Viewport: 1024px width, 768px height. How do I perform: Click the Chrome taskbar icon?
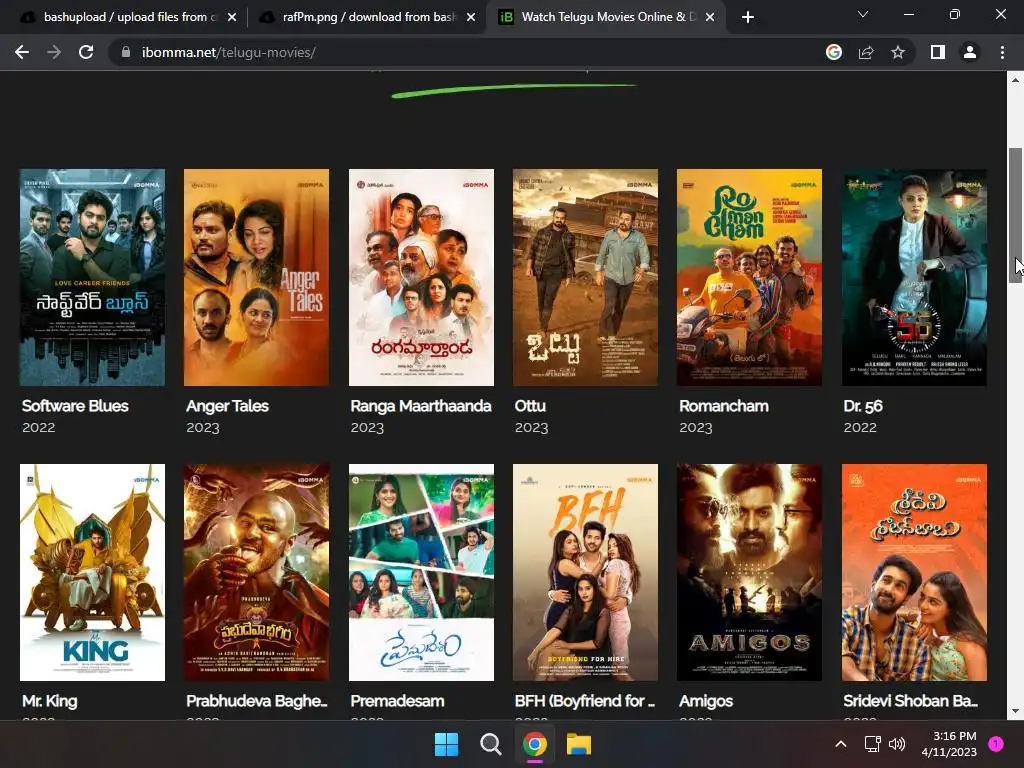(x=535, y=744)
